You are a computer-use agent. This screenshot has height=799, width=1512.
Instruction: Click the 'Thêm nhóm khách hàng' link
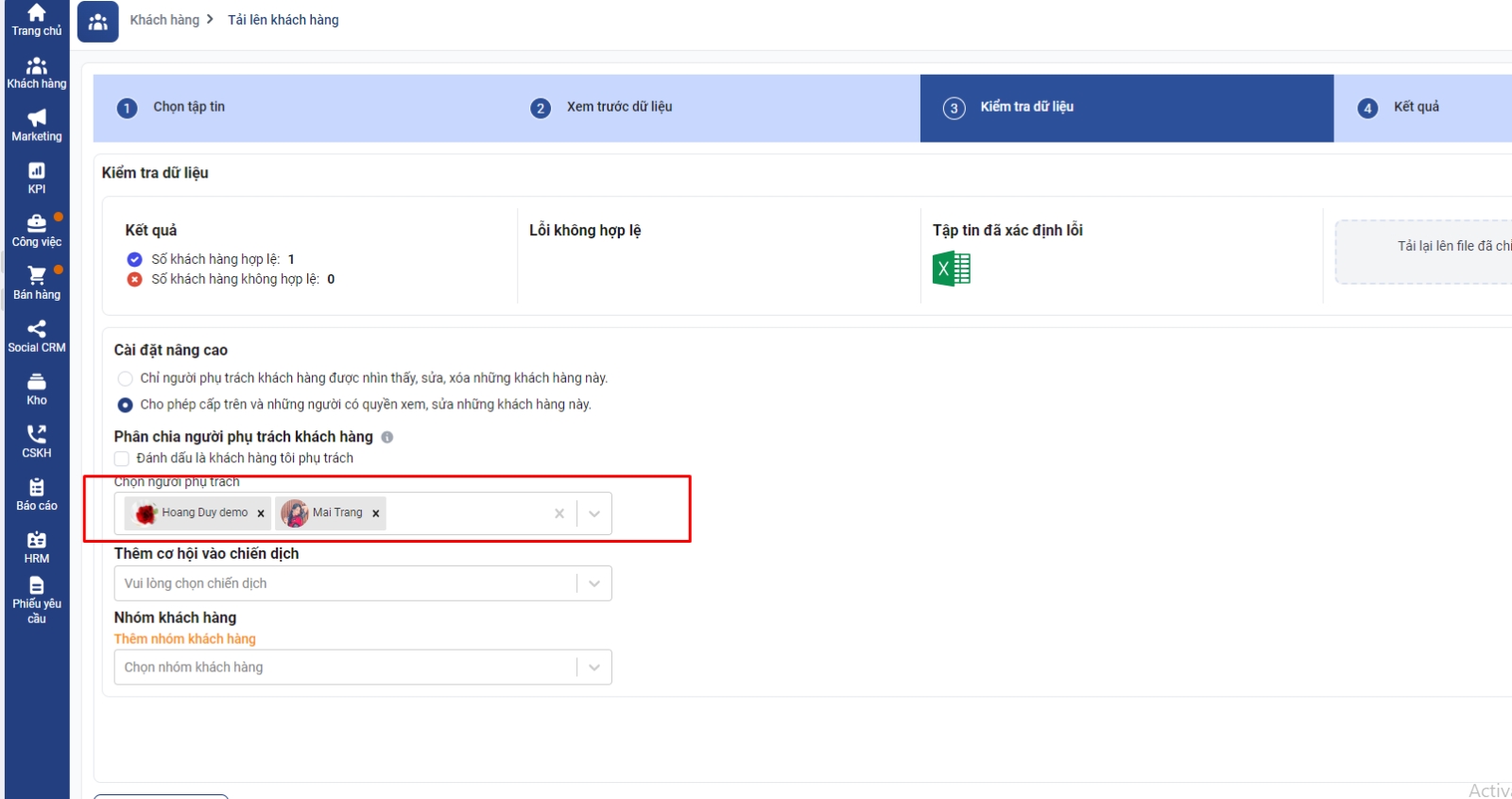pyautogui.click(x=185, y=639)
